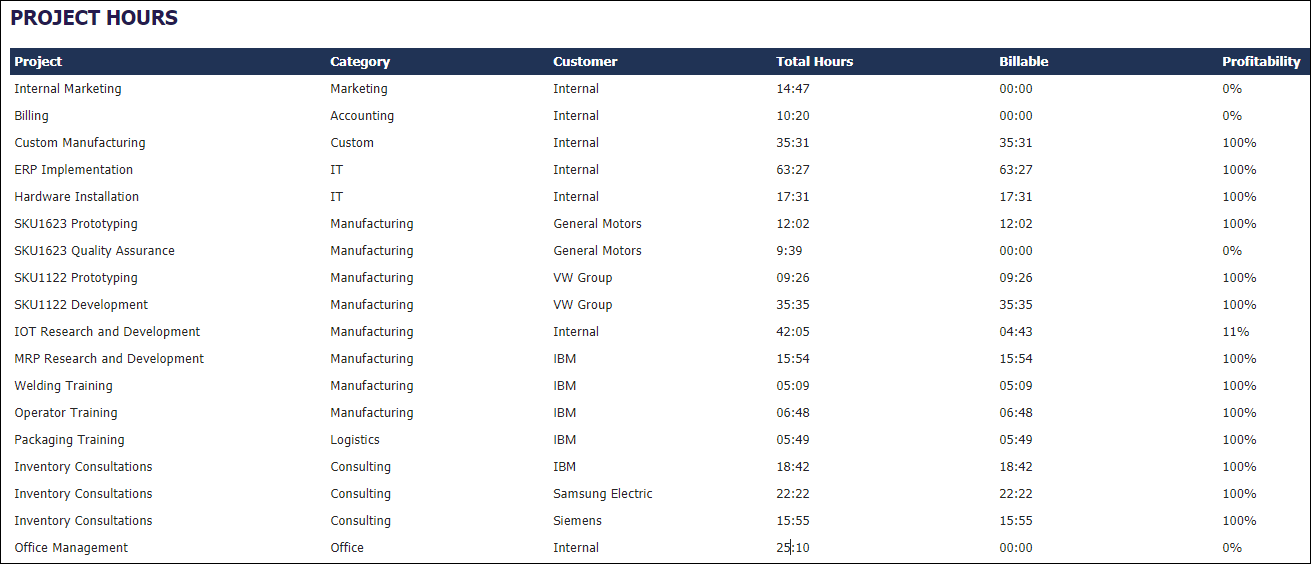
Task: Click General Motors customer for SKU1623 Prototyping
Action: tap(597, 224)
